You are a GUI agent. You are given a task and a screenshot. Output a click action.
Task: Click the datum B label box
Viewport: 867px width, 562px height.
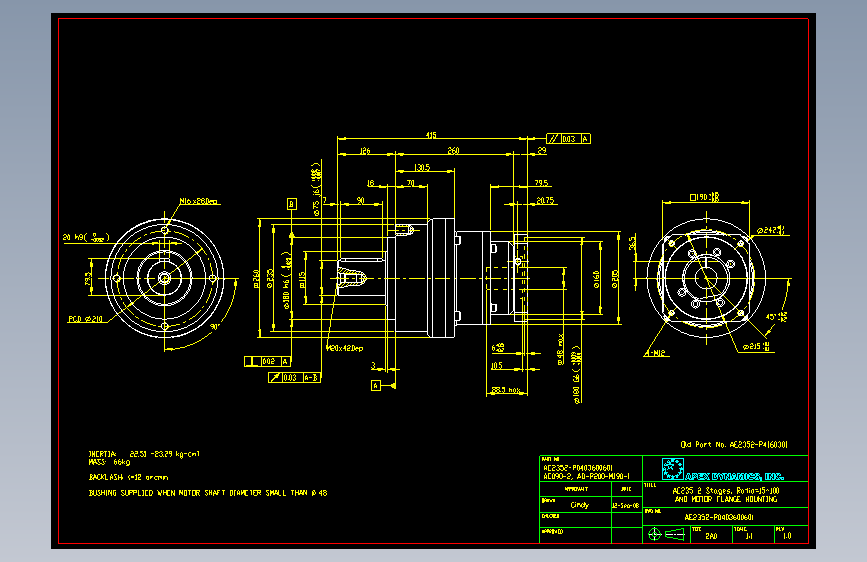tap(292, 204)
